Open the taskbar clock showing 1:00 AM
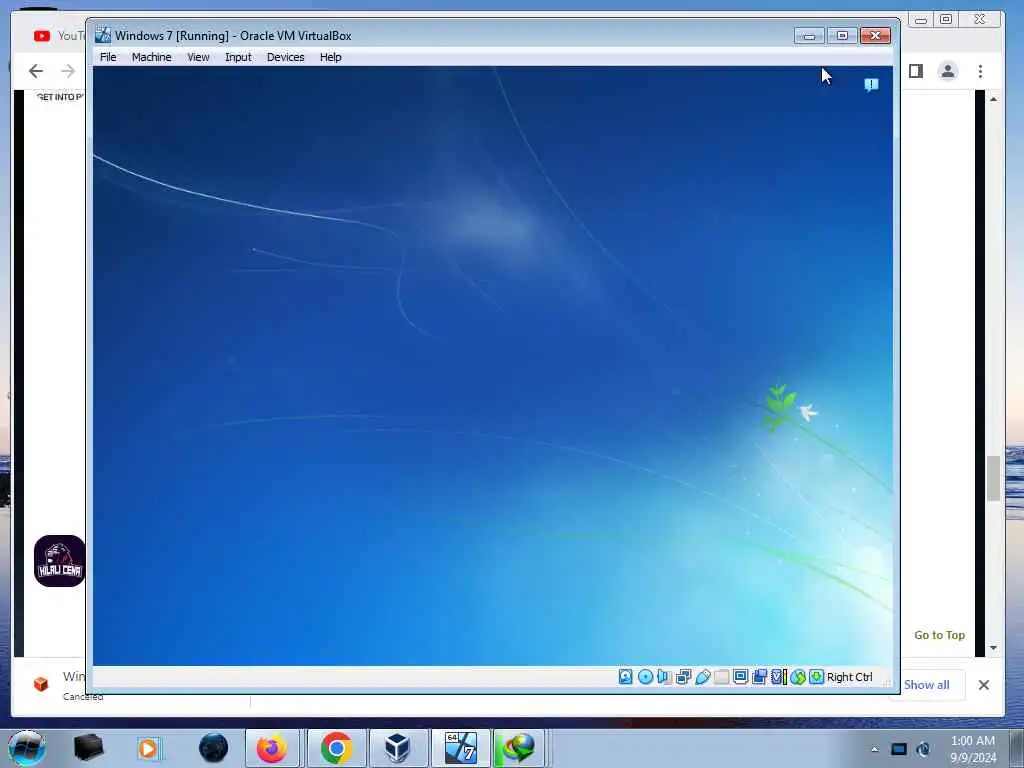 click(x=973, y=748)
